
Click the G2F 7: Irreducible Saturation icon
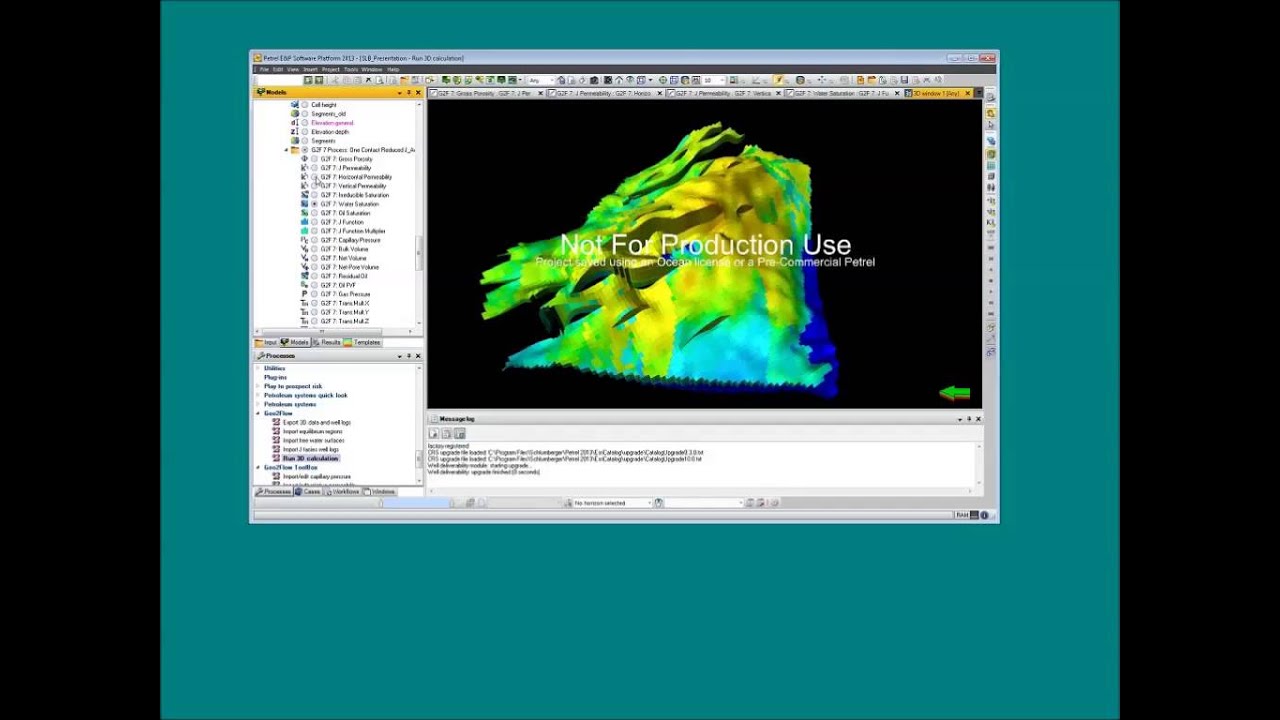[305, 195]
